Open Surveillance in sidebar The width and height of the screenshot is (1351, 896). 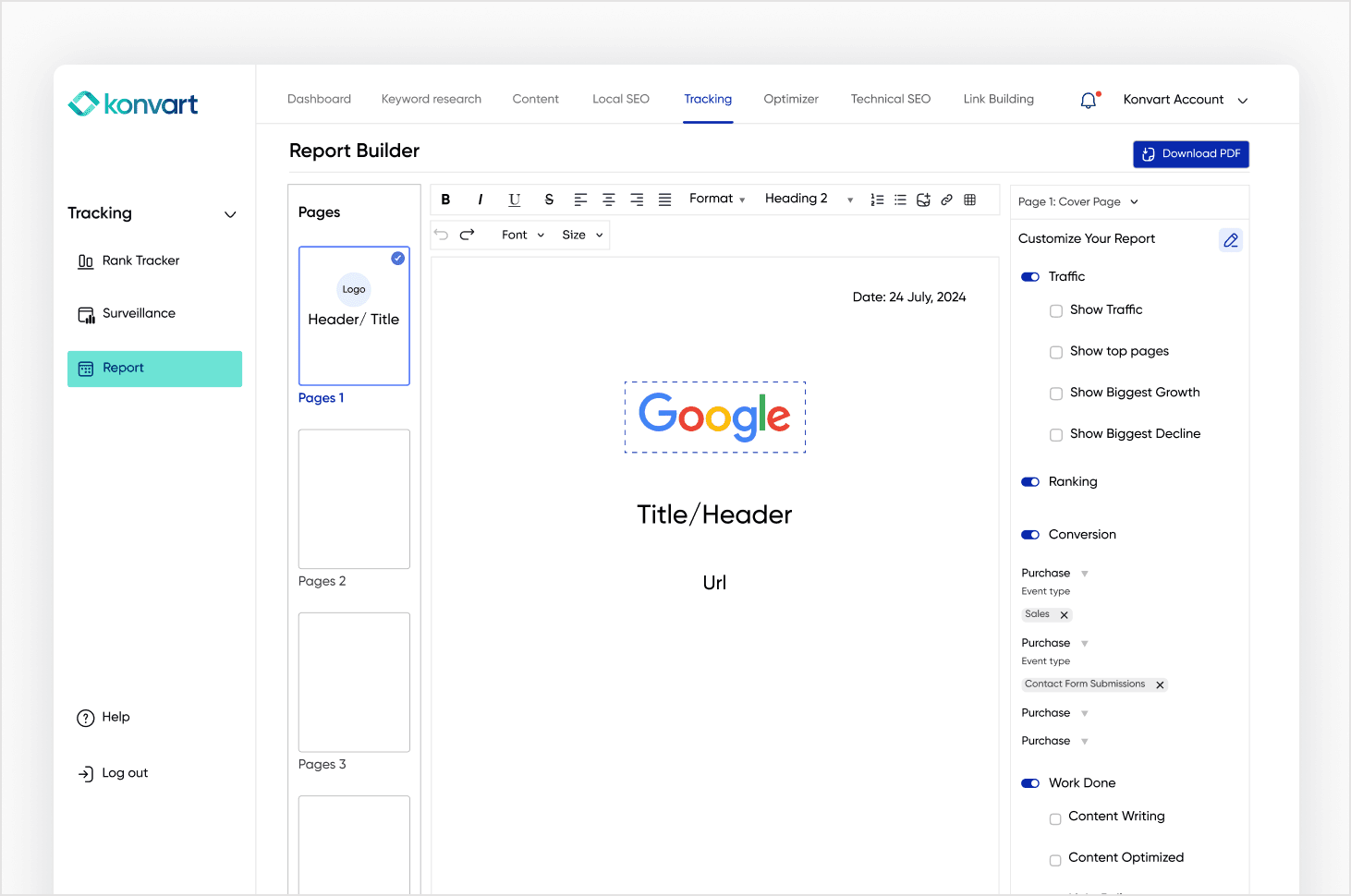[127, 314]
